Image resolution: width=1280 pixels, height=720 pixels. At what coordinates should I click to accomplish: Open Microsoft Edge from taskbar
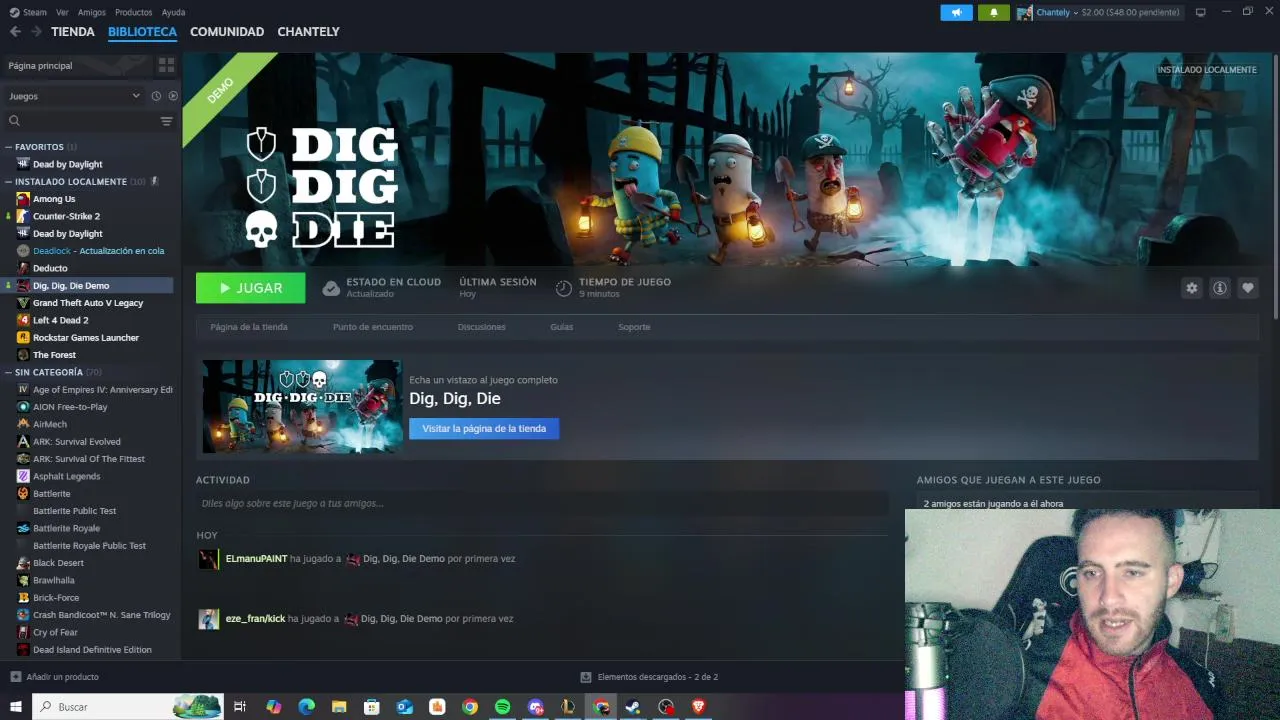[x=306, y=707]
